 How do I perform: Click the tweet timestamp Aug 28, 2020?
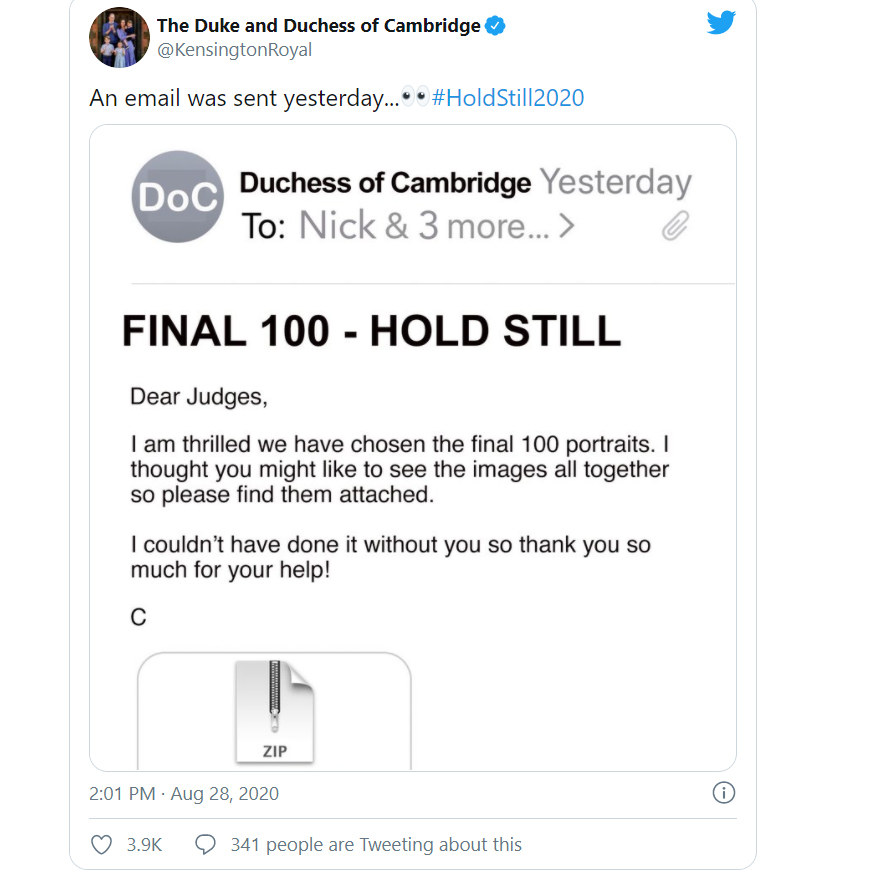[184, 794]
